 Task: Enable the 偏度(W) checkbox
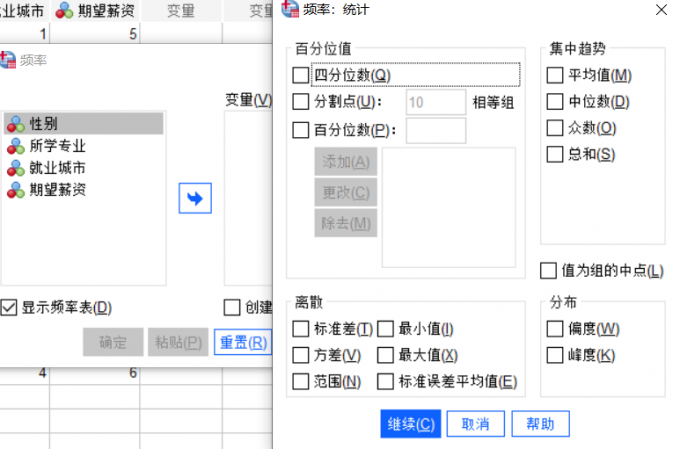[x=555, y=329]
